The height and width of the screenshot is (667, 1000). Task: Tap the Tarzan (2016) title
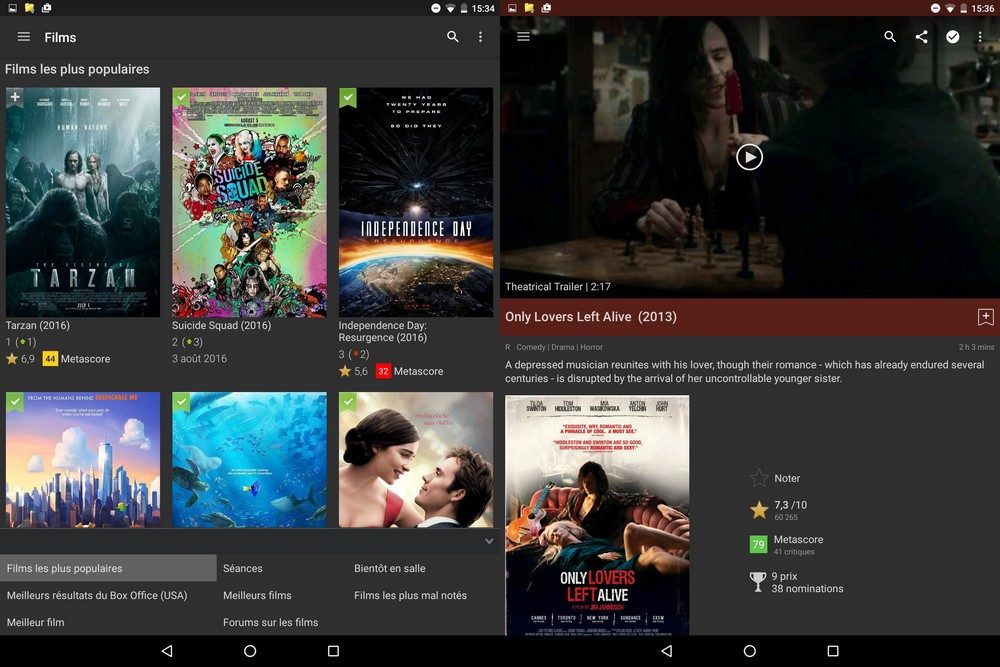[x=38, y=325]
